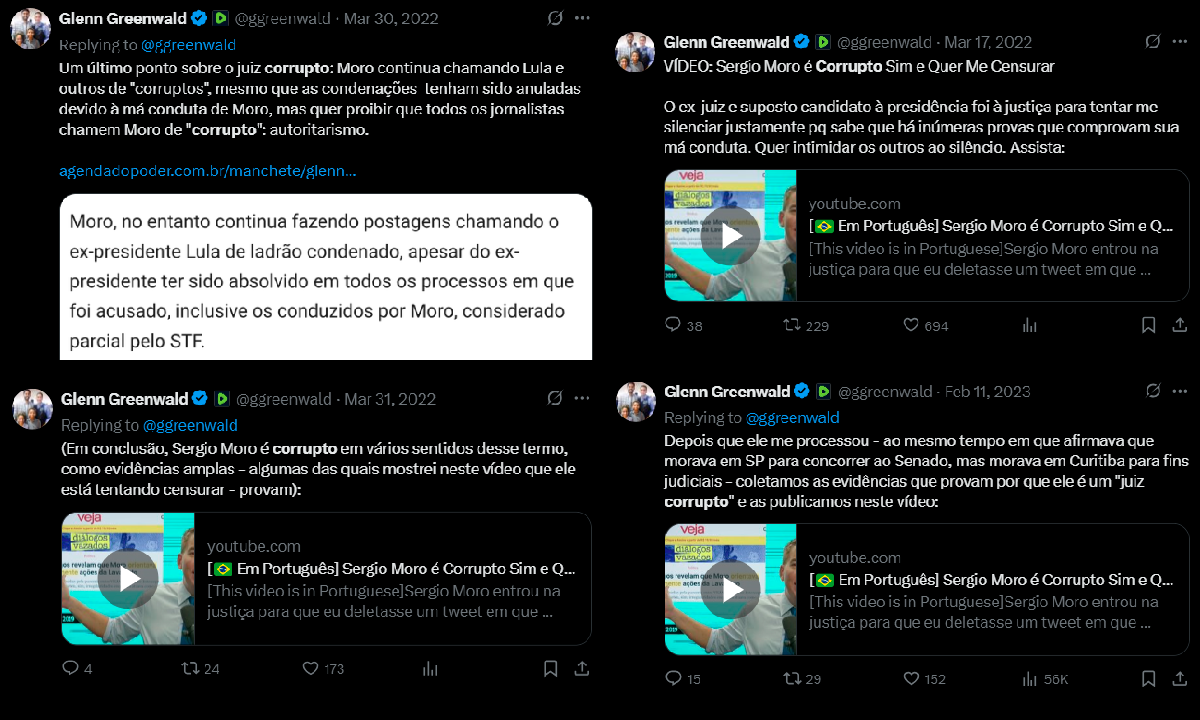Reply to the Mar 17, 2022 tweet
Image resolution: width=1200 pixels, height=720 pixels.
[673, 325]
